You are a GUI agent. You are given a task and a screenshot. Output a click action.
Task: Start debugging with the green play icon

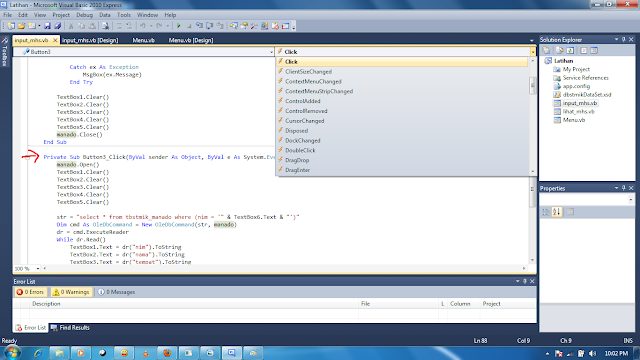[178, 26]
